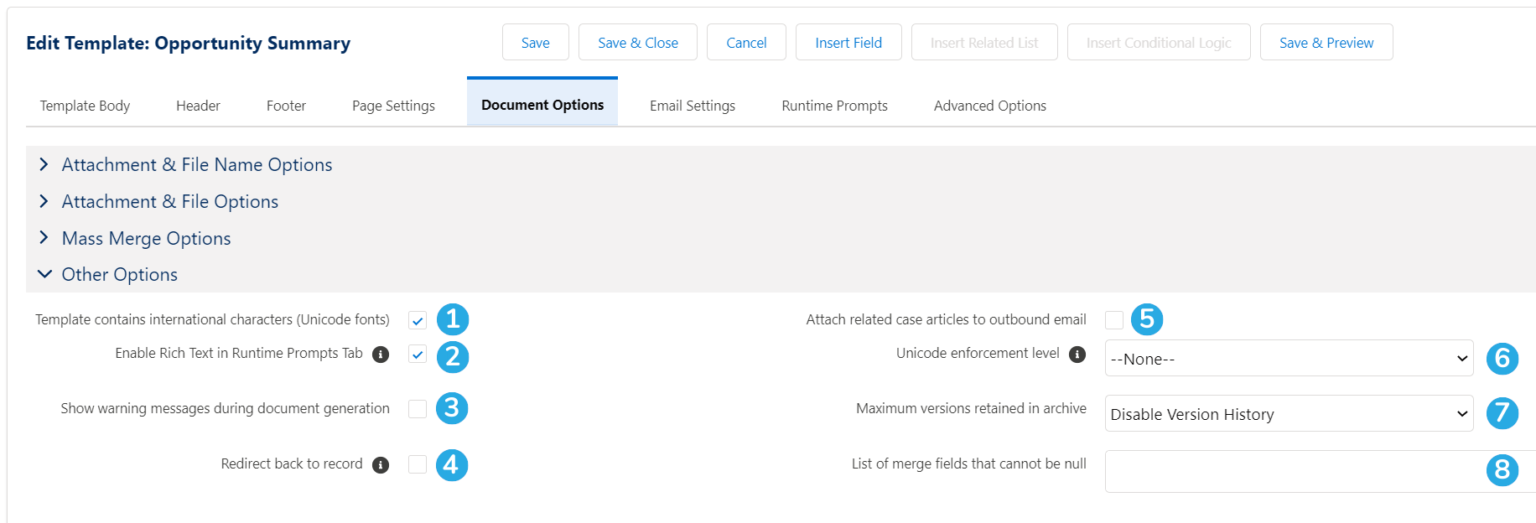Viewport: 1536px width, 523px height.
Task: Click into merge fields that cannot be null field
Action: point(1290,471)
